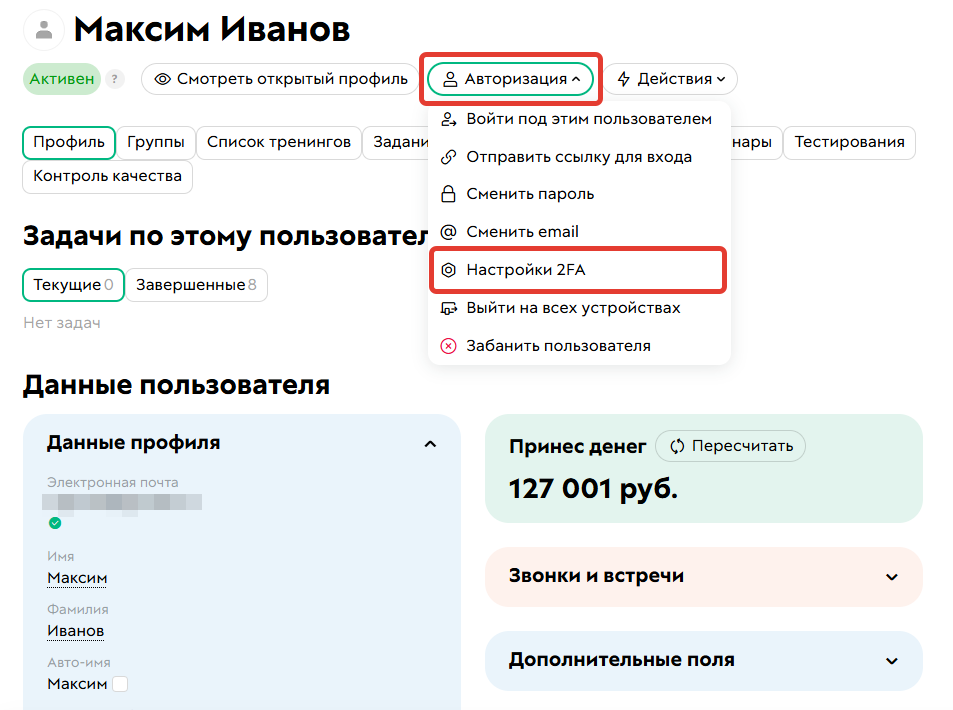Open the Действия dropdown menu
The width and height of the screenshot is (953, 710).
[x=669, y=78]
